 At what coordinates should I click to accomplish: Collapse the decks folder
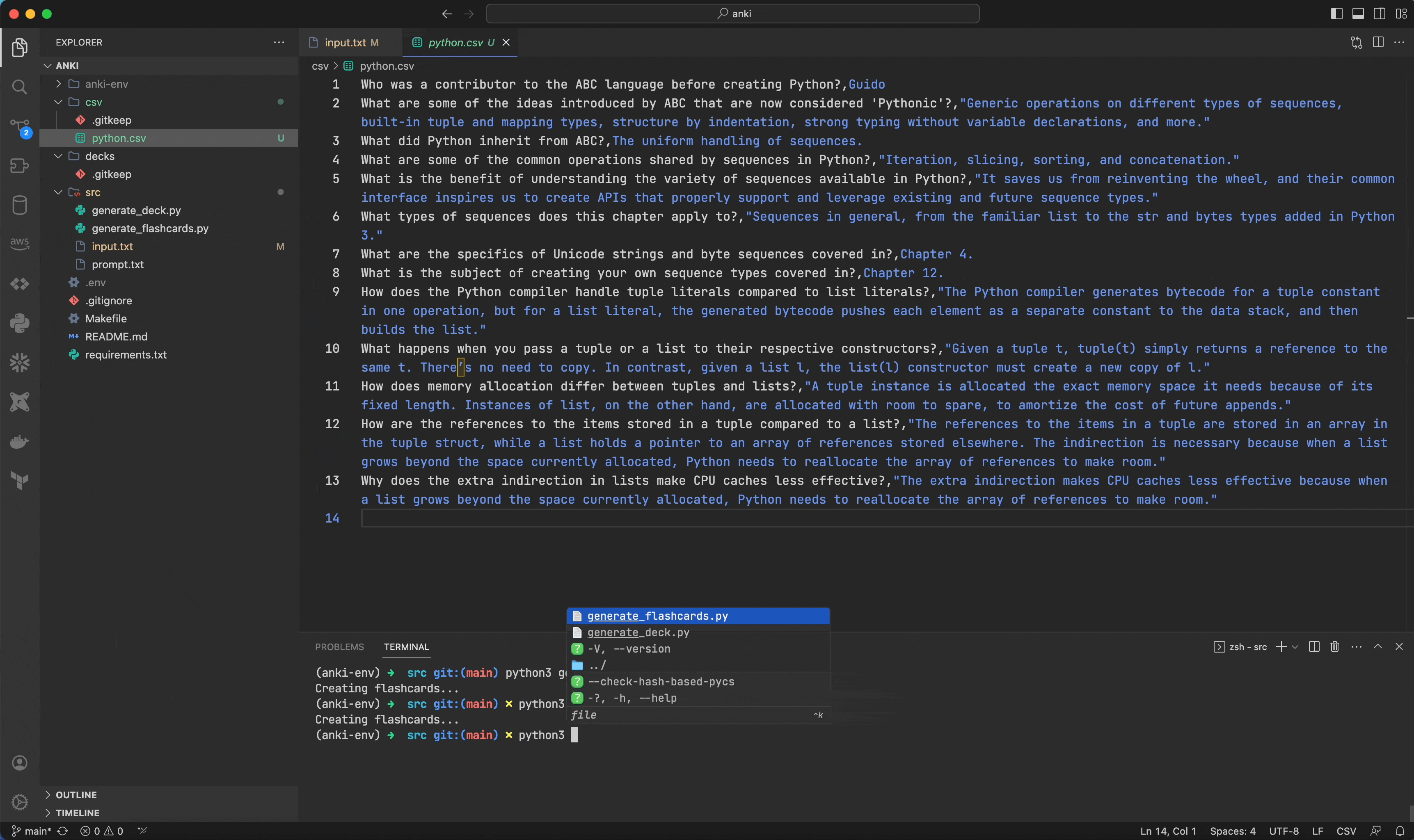click(58, 156)
